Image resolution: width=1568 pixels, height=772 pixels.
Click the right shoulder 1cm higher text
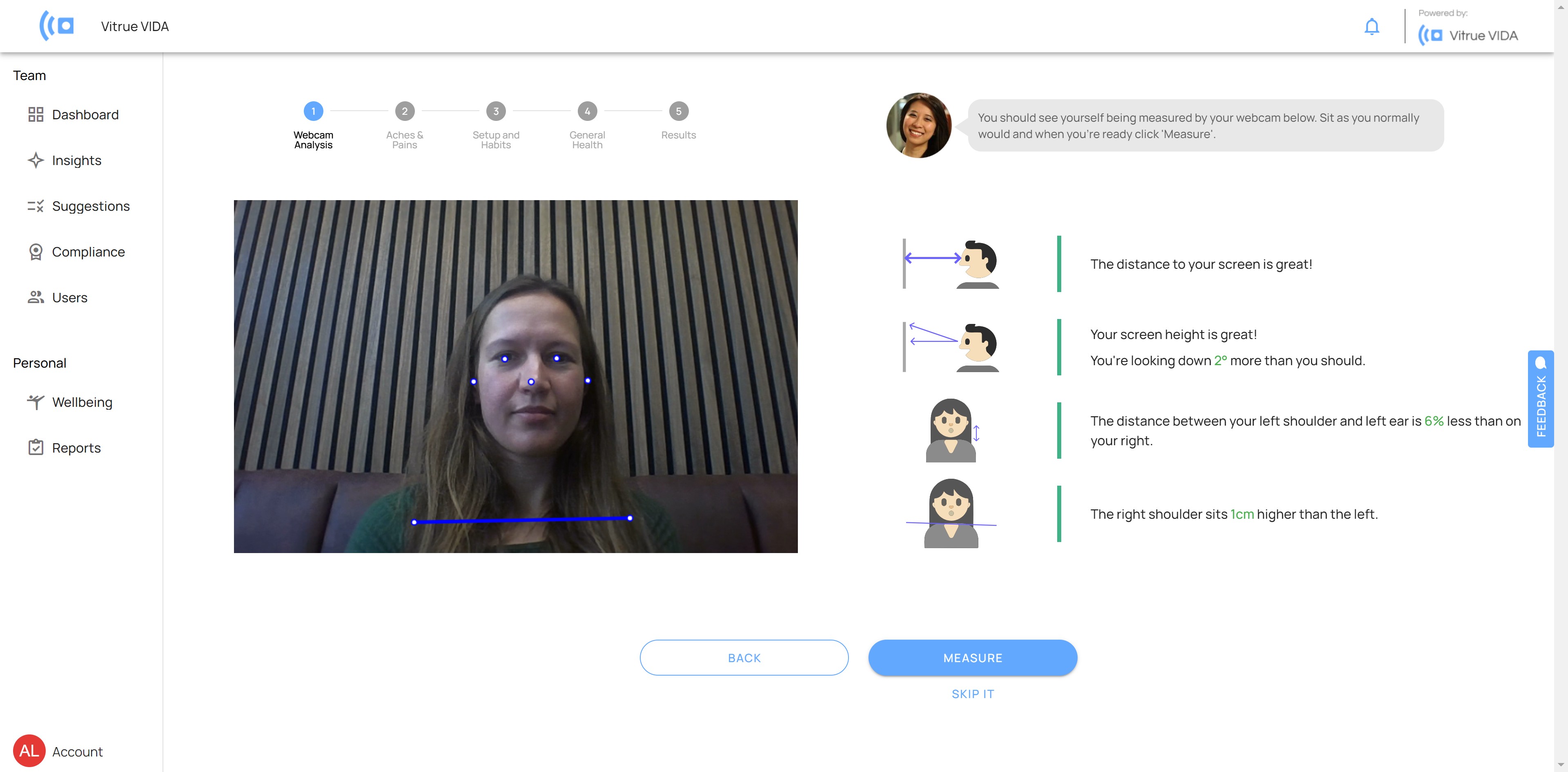tap(1233, 514)
